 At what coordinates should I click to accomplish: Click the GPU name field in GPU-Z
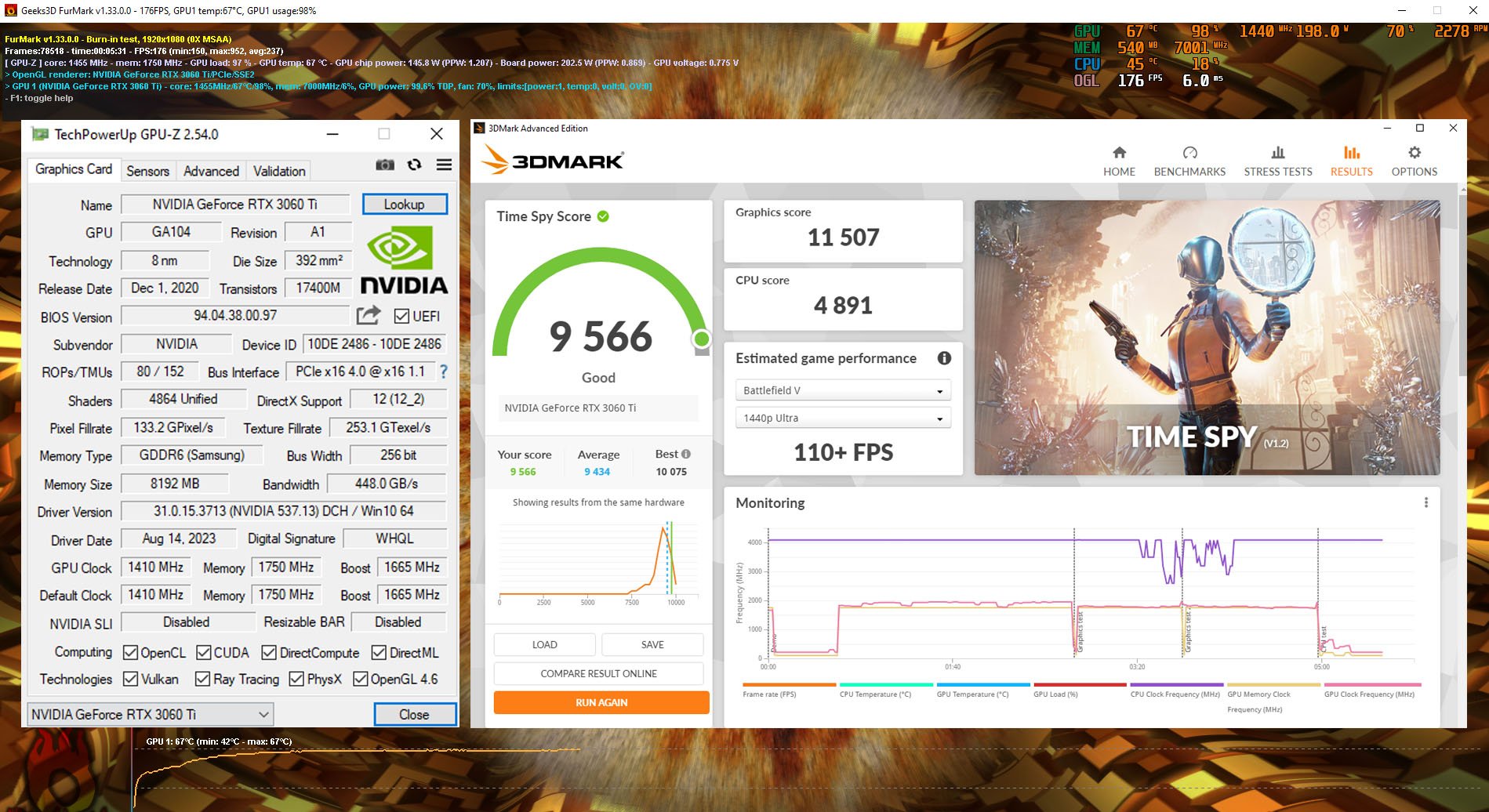point(235,204)
